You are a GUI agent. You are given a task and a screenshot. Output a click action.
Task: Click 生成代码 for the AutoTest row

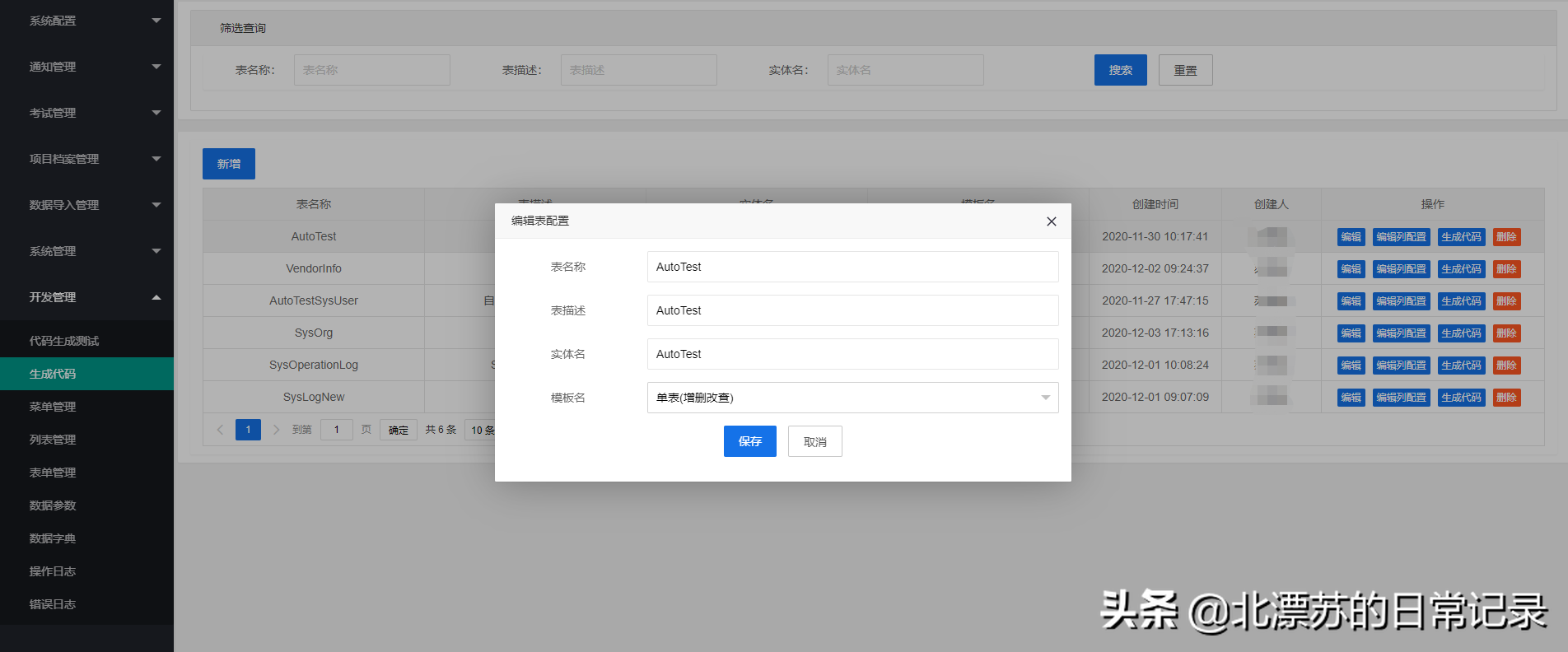point(1461,237)
